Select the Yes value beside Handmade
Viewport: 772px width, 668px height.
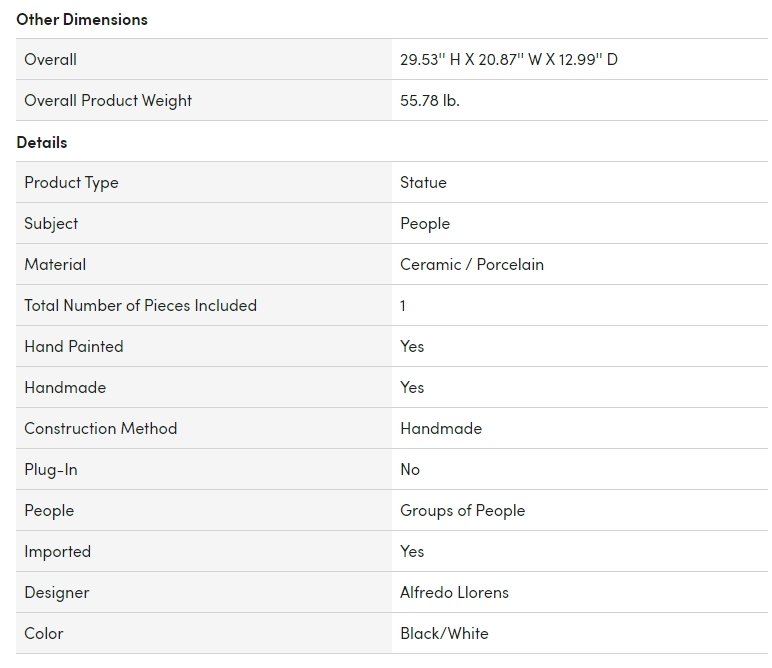[412, 387]
